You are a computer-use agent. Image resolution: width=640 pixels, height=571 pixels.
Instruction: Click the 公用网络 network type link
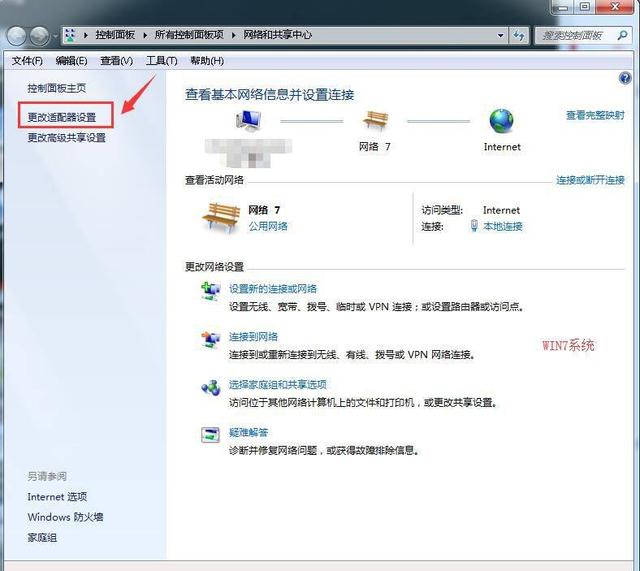pos(268,226)
